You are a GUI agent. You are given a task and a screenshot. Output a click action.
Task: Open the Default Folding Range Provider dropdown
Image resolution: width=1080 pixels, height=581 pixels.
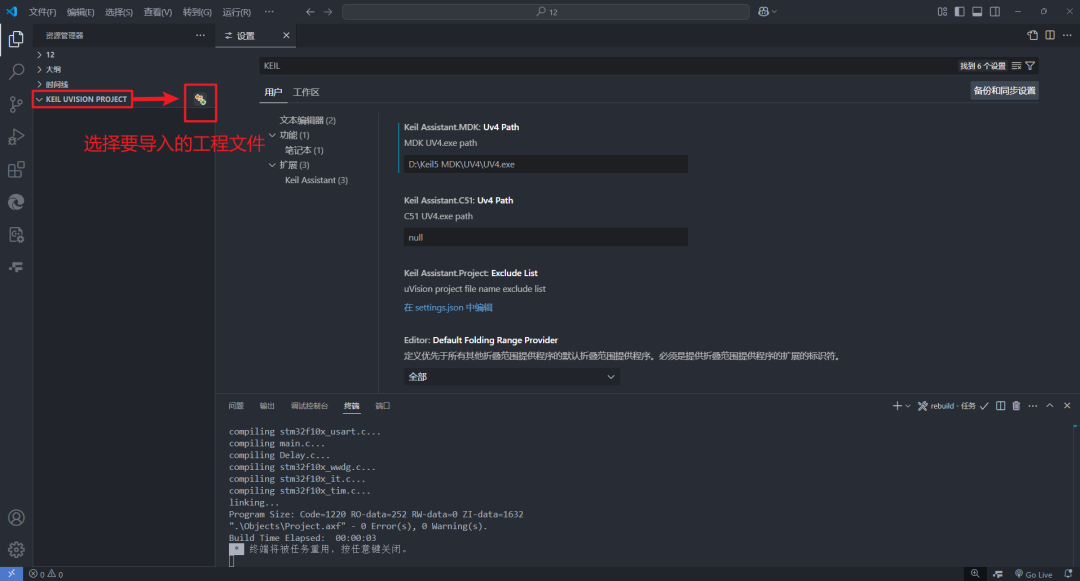click(x=511, y=377)
